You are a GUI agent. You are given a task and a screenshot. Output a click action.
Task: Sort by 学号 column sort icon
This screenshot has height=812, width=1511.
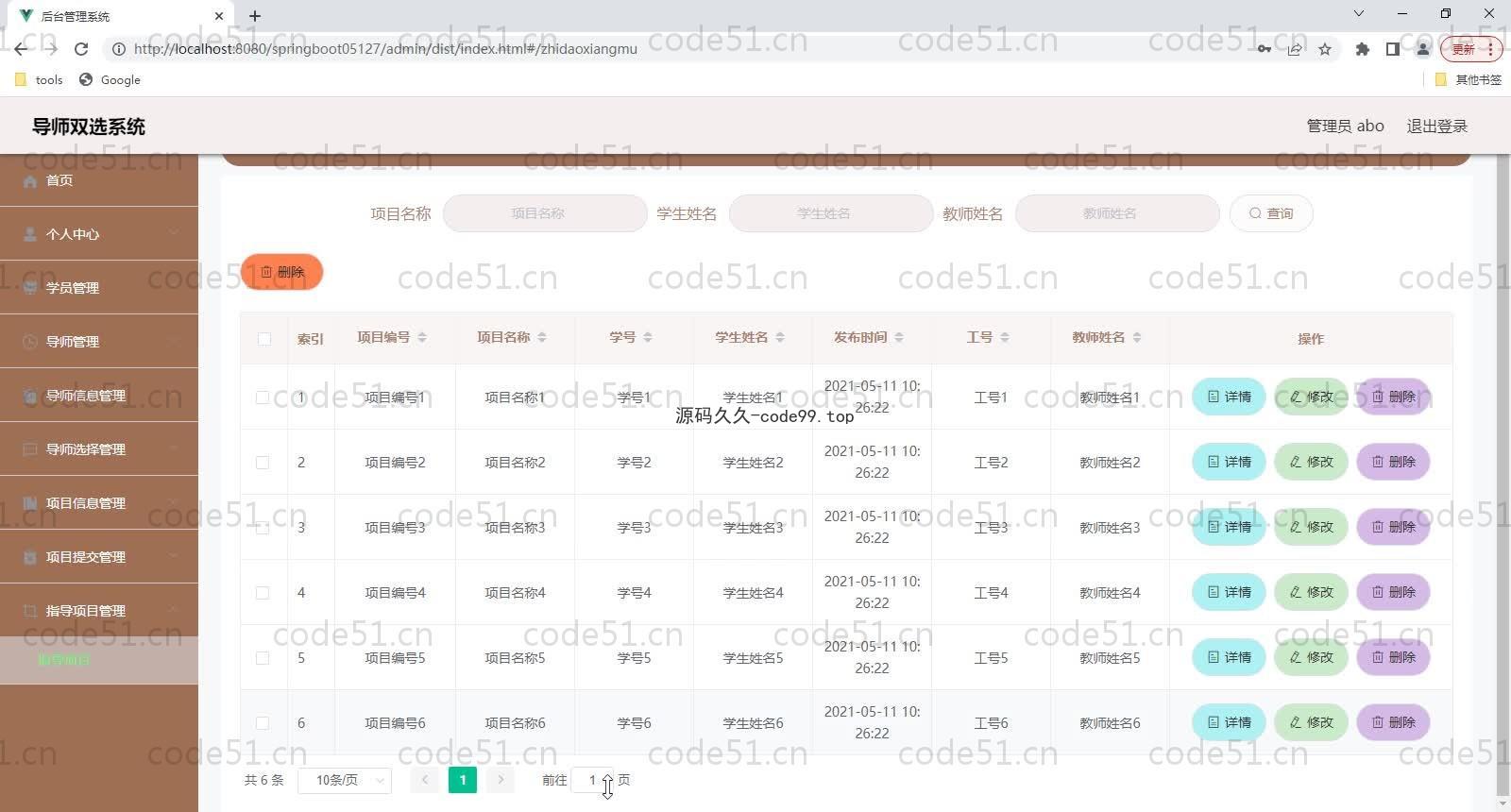pos(648,337)
